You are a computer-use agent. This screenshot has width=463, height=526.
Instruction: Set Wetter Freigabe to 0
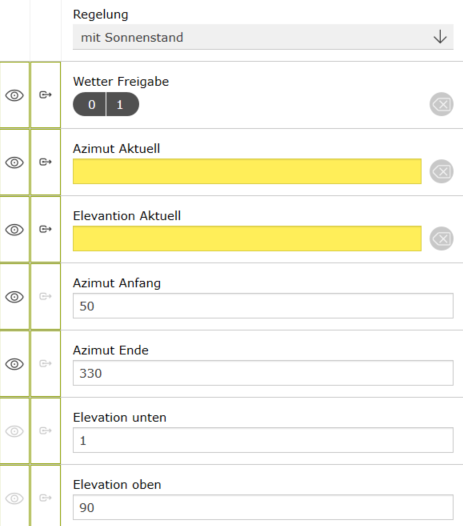click(90, 104)
